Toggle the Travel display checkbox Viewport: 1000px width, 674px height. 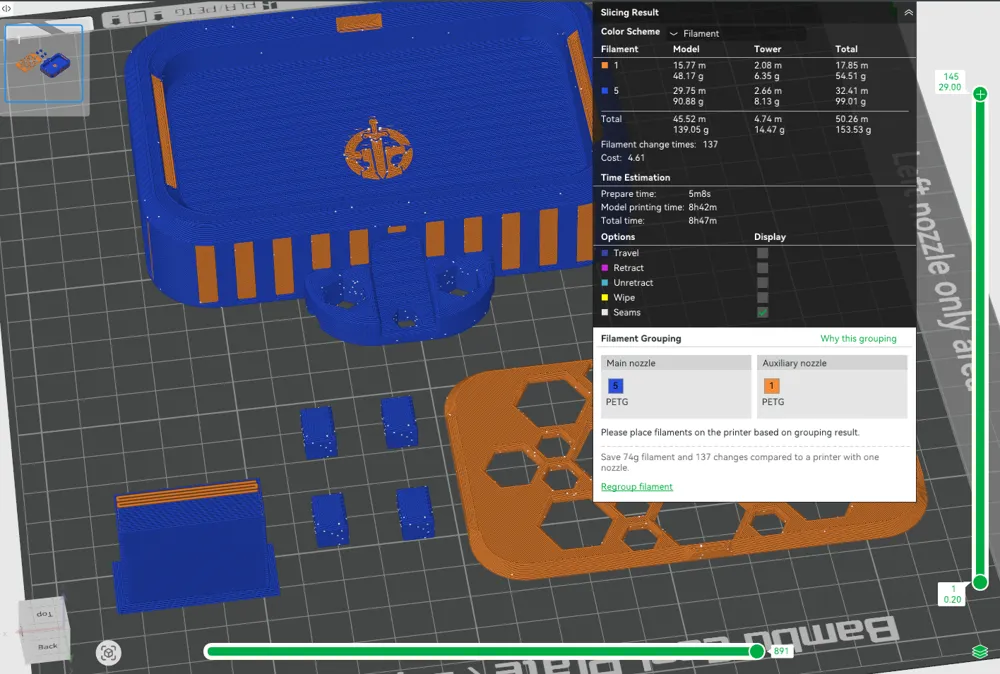click(762, 253)
